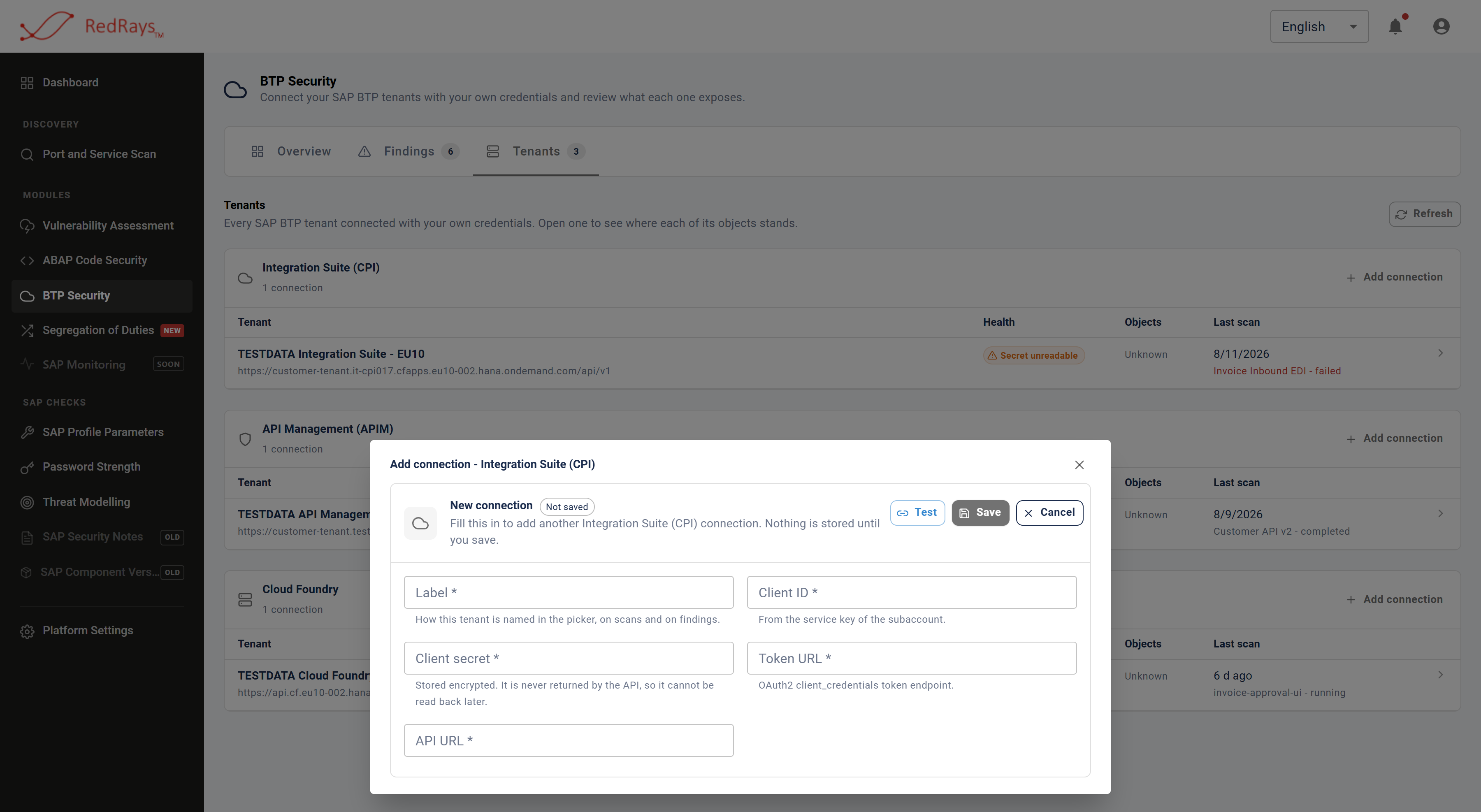1481x812 pixels.
Task: Open ABAP Code Security module
Action: pos(102,260)
